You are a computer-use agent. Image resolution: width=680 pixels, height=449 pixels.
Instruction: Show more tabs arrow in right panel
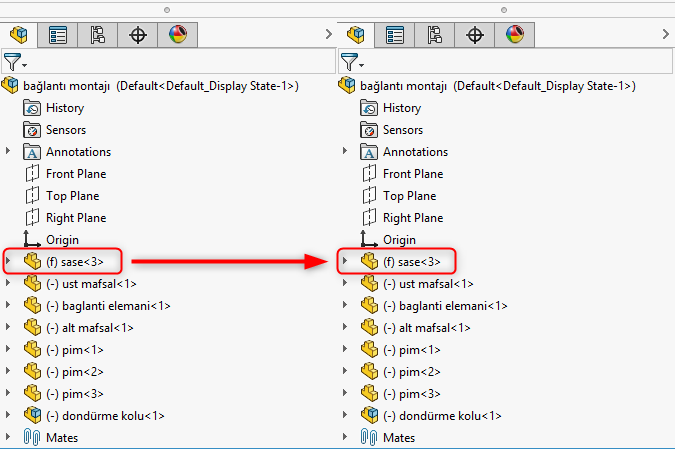point(665,34)
